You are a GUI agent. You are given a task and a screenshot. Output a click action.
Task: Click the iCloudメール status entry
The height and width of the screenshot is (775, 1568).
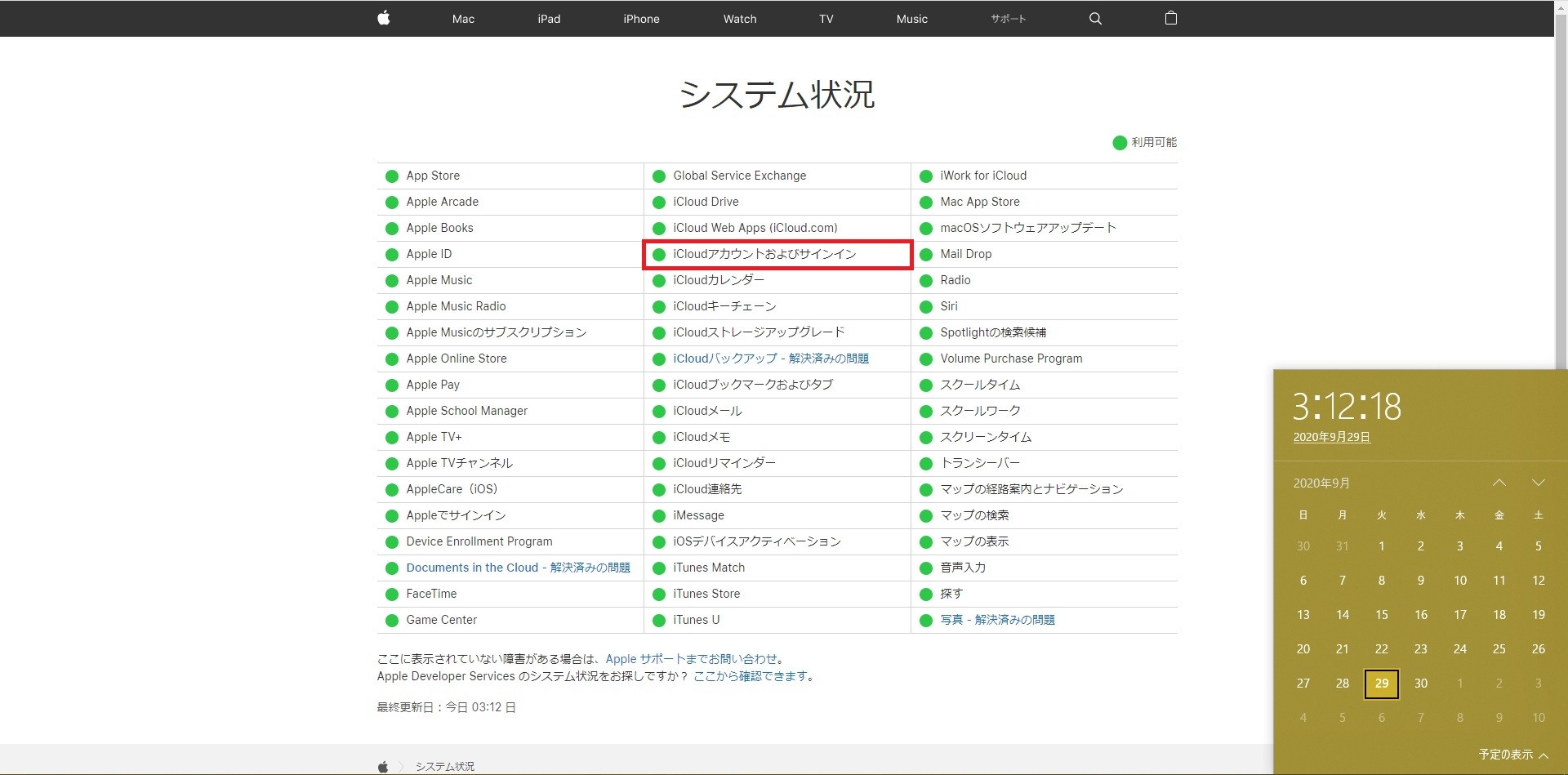[x=707, y=411]
